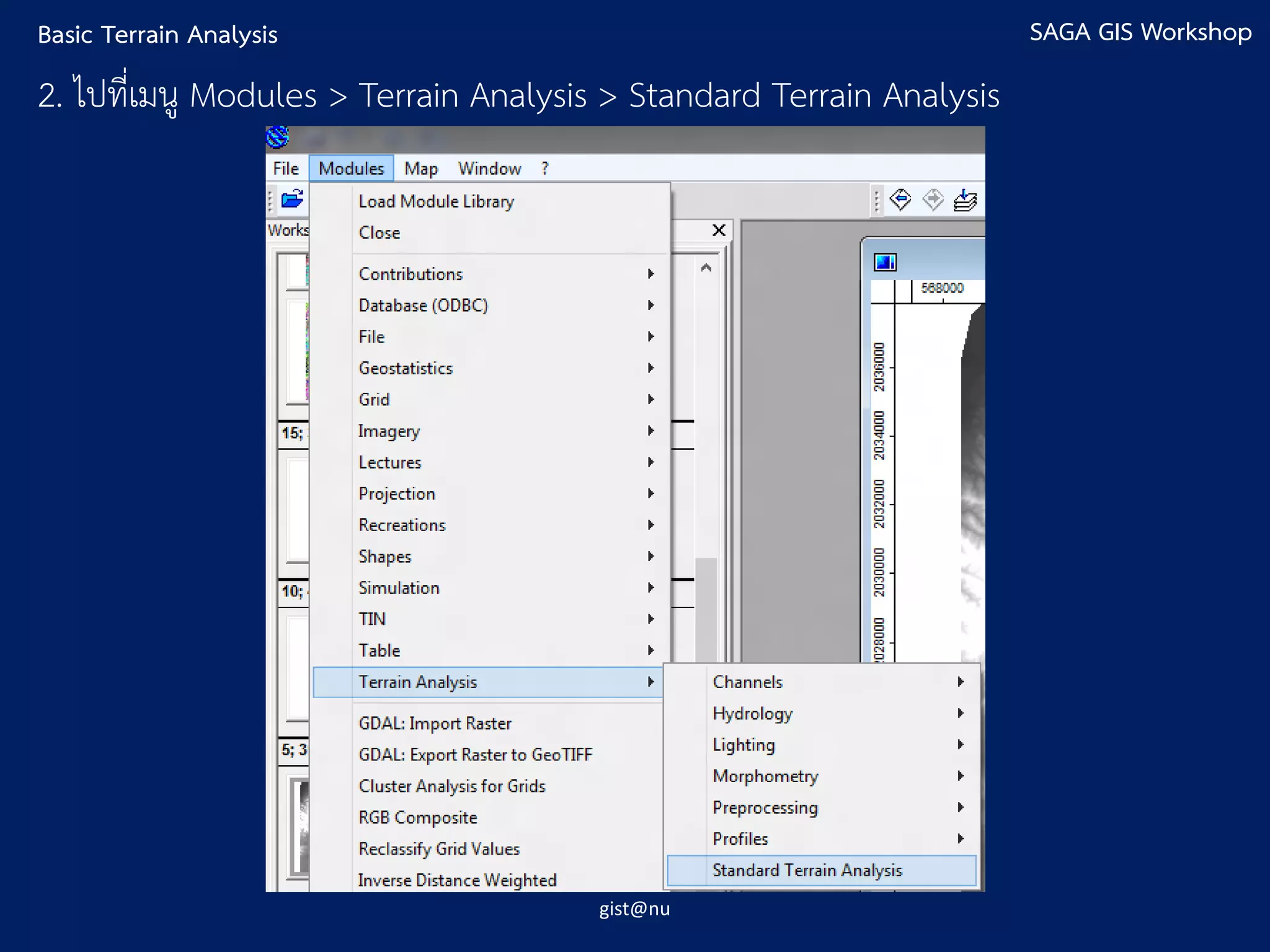Expand the Grid submenu
The width and height of the screenshot is (1270, 952).
click(x=490, y=400)
